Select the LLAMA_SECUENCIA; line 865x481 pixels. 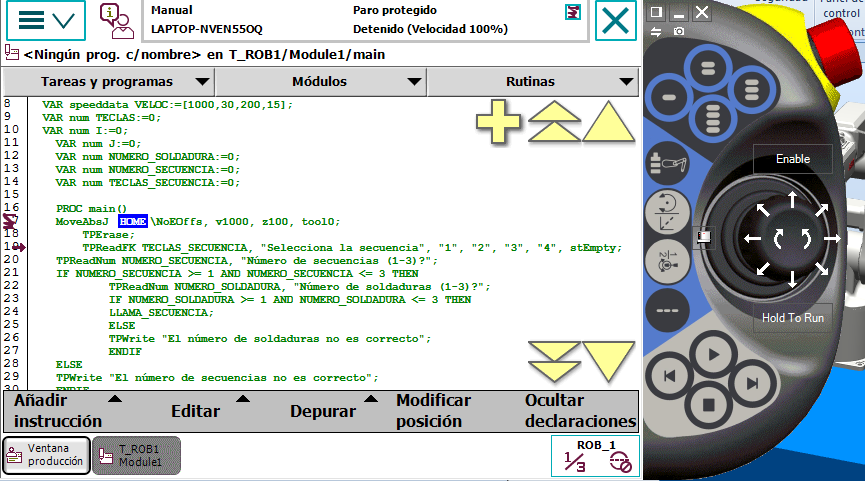[x=161, y=313]
